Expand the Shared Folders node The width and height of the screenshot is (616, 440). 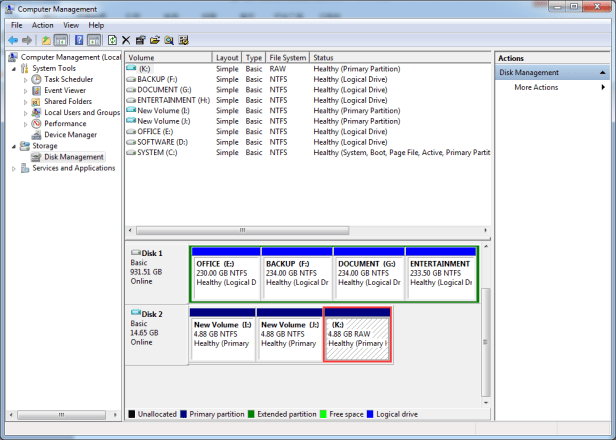point(25,101)
